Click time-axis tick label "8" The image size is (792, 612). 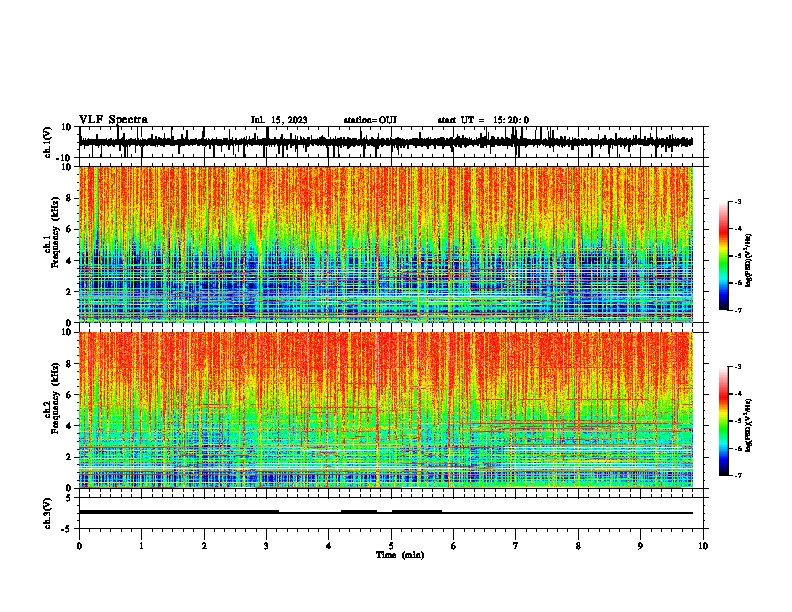[578, 546]
